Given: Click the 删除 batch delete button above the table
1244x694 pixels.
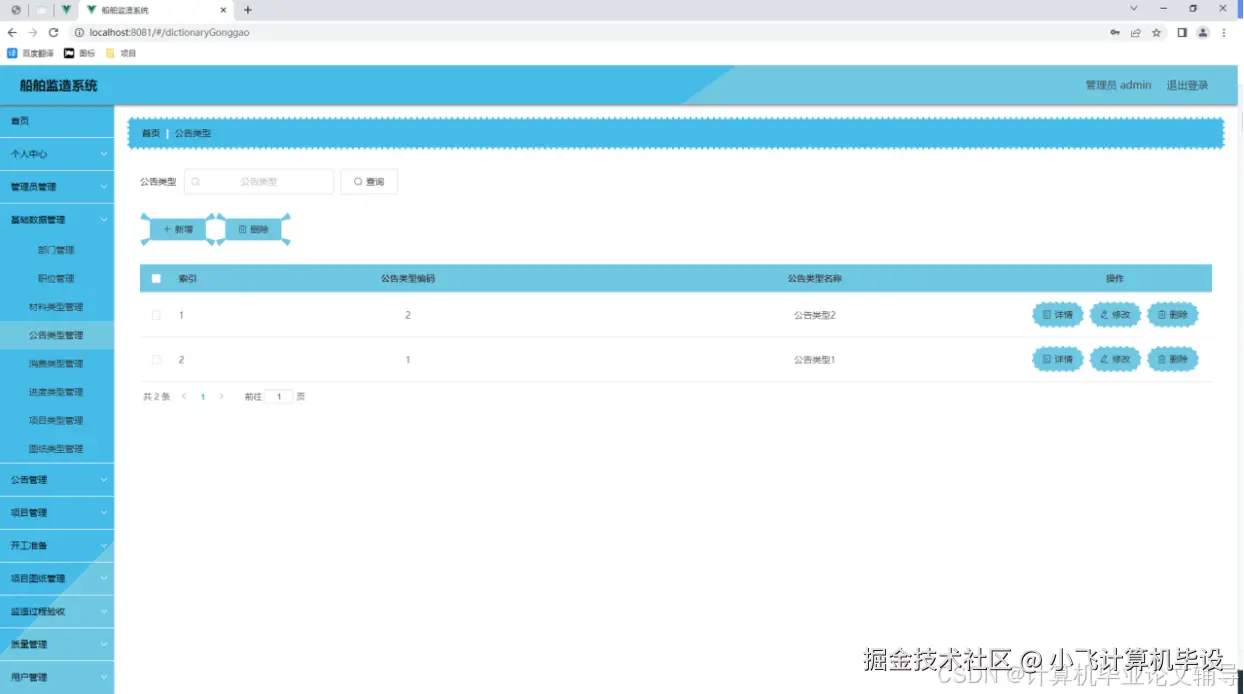Looking at the screenshot, I should [x=253, y=229].
